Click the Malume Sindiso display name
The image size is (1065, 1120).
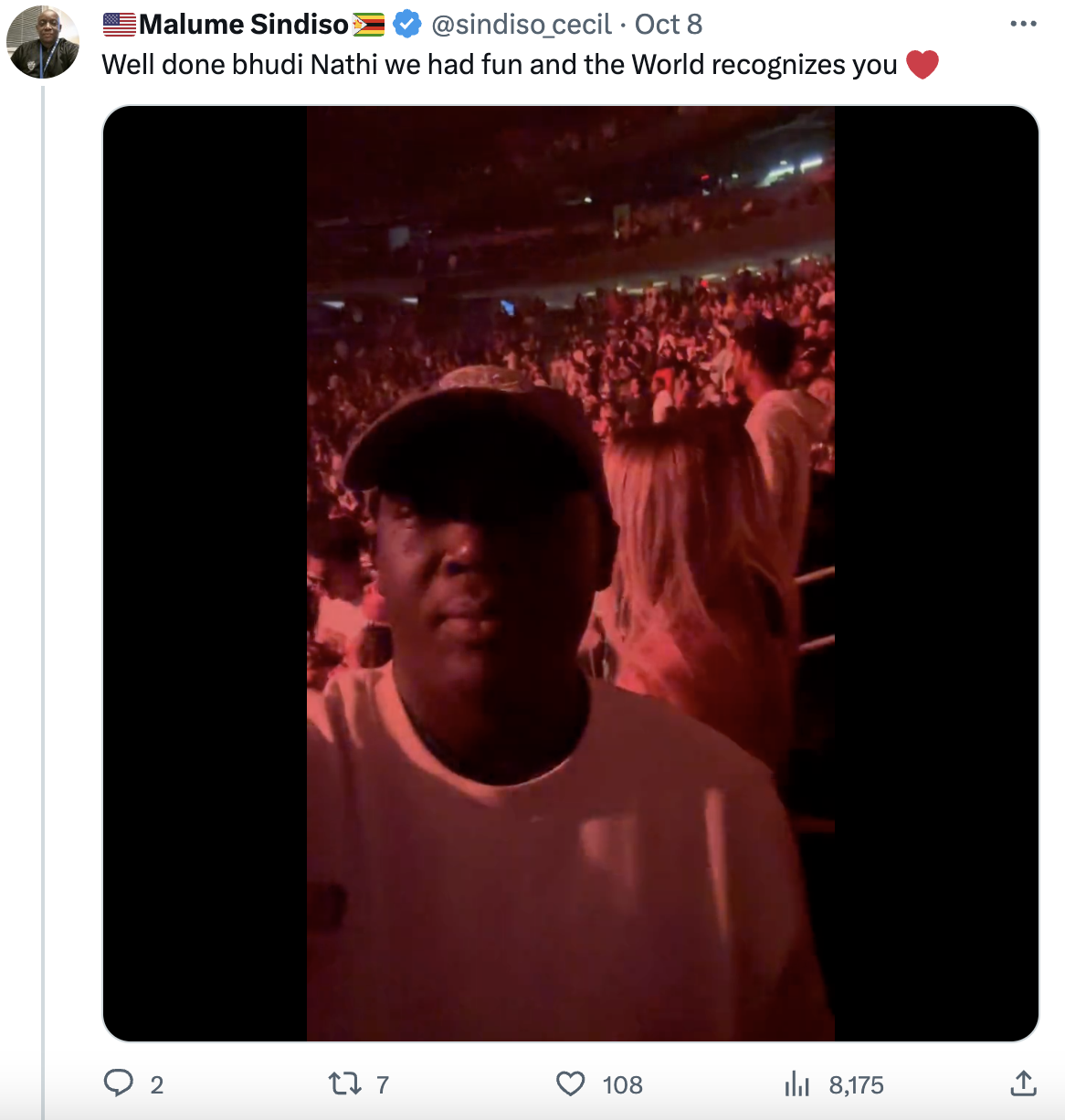point(244,25)
